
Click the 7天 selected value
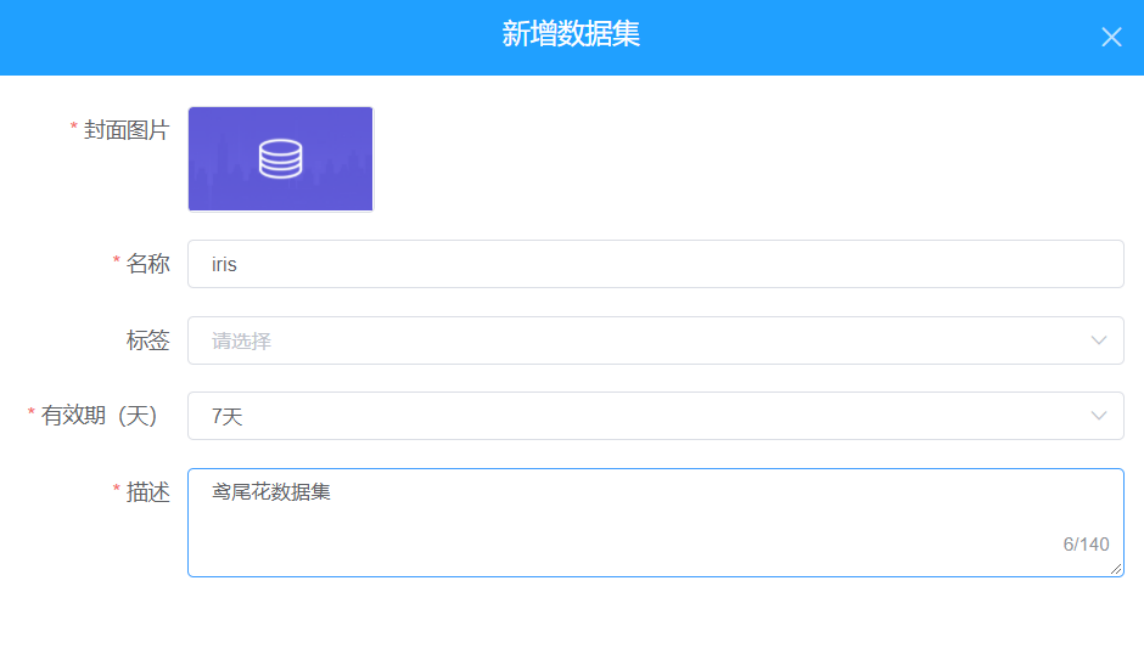tap(227, 417)
